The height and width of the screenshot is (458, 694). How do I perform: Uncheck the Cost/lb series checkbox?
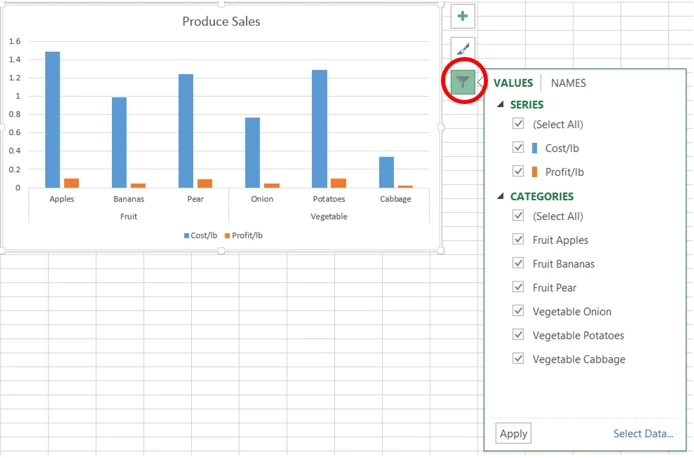pos(518,148)
